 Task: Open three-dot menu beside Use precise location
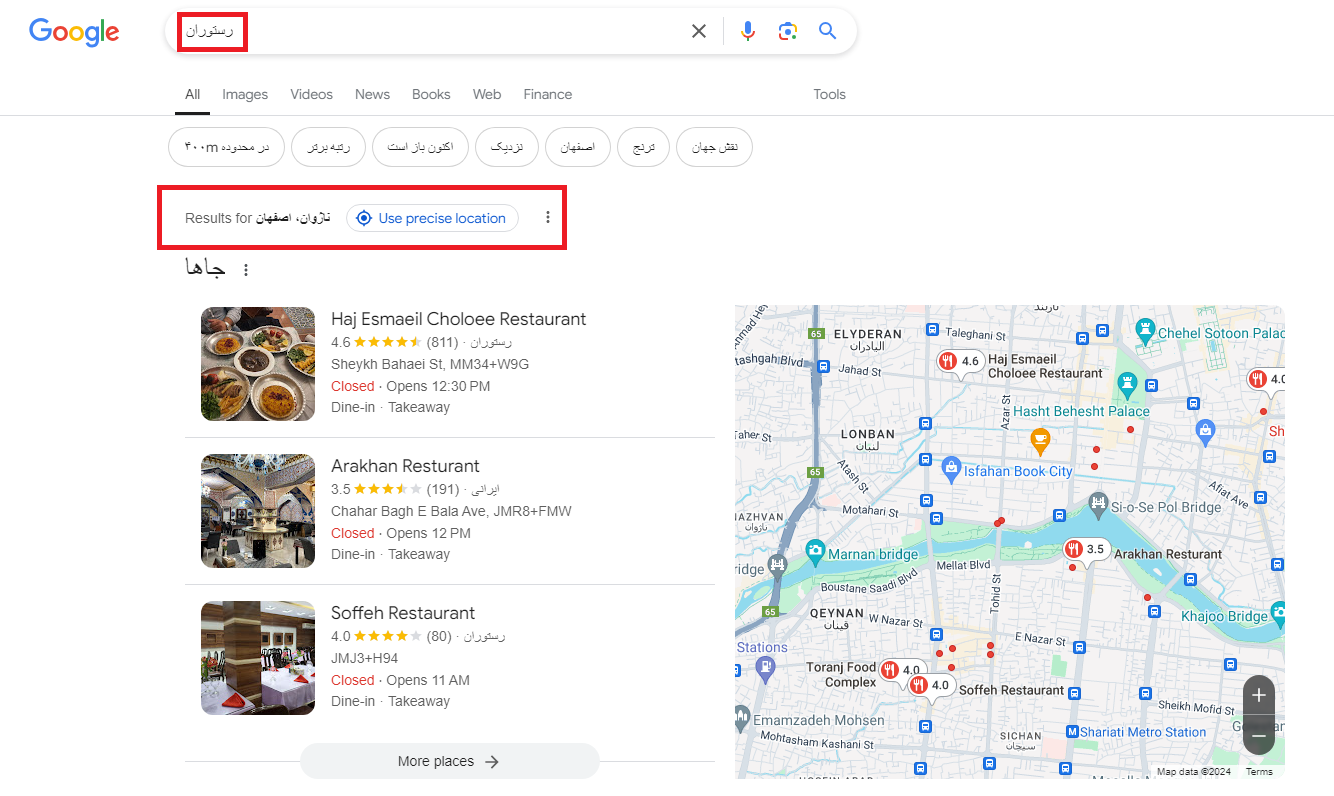click(x=547, y=218)
